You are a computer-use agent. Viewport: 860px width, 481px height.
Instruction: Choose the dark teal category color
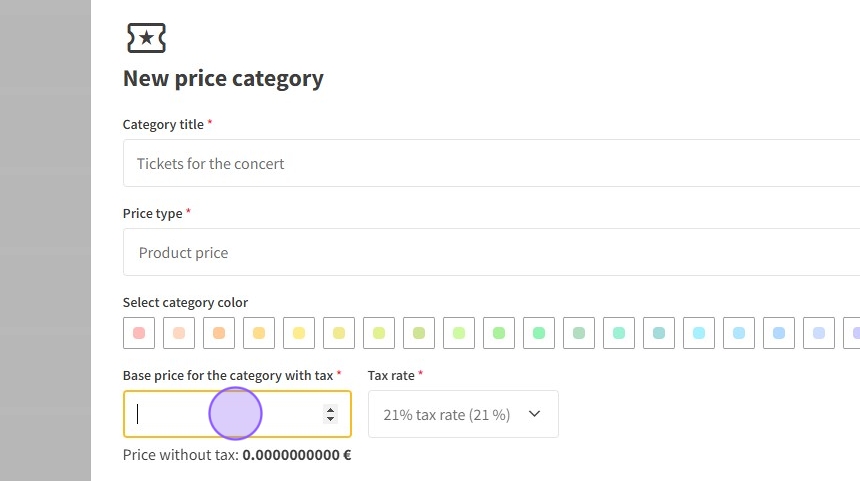click(659, 333)
